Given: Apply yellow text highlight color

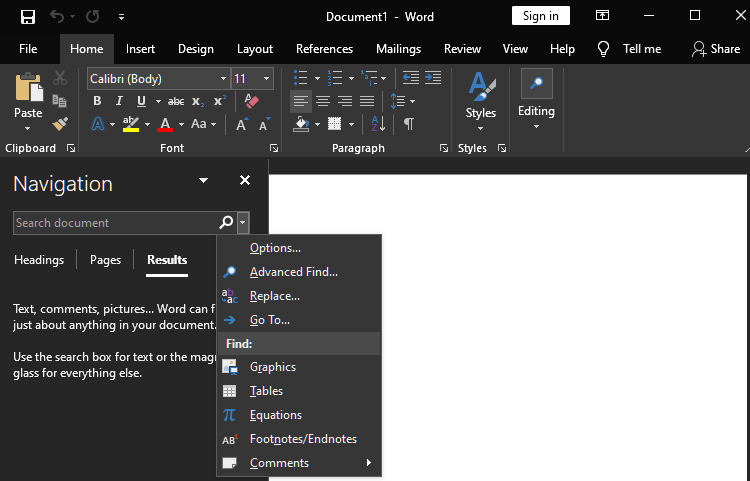Looking at the screenshot, I should pyautogui.click(x=131, y=124).
